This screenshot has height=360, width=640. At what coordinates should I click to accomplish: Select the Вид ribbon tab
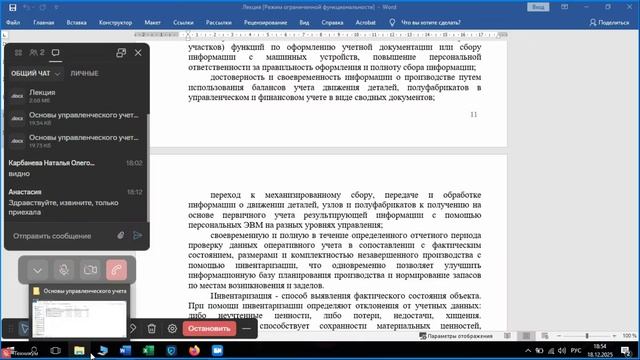coord(304,22)
